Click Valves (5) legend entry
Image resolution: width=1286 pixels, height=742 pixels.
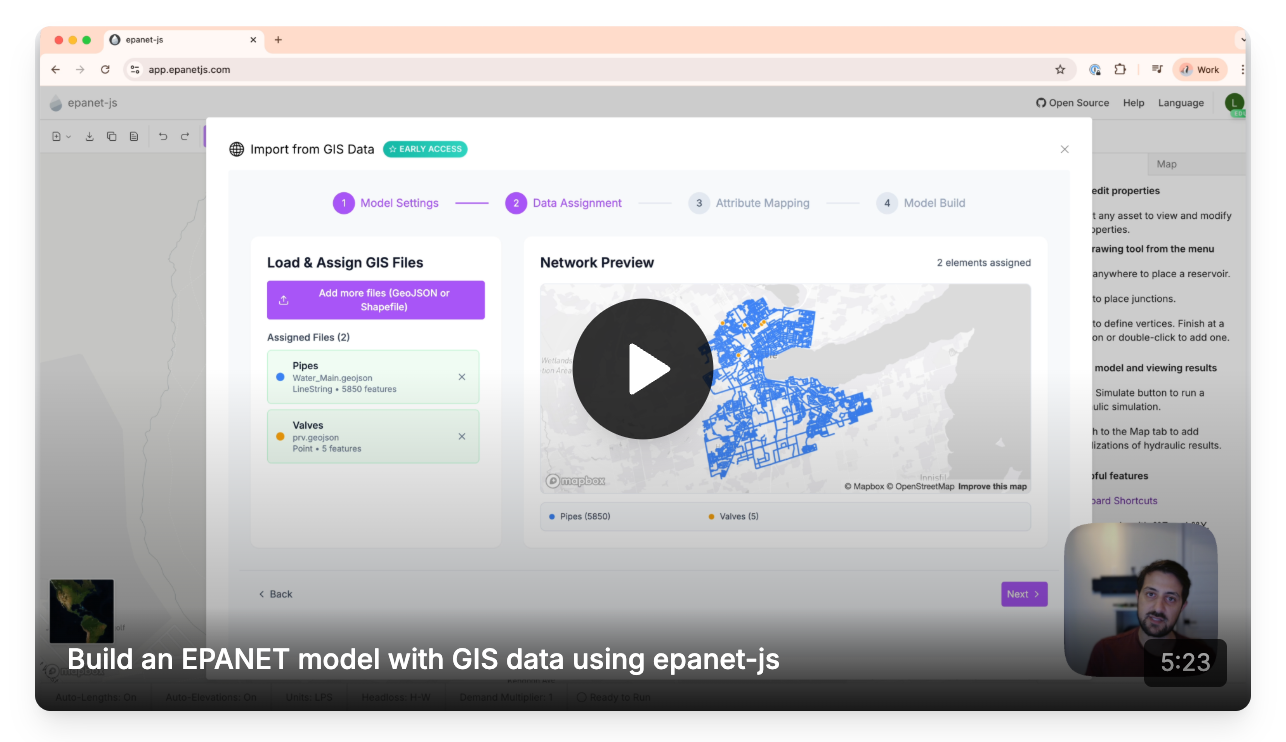(x=733, y=517)
